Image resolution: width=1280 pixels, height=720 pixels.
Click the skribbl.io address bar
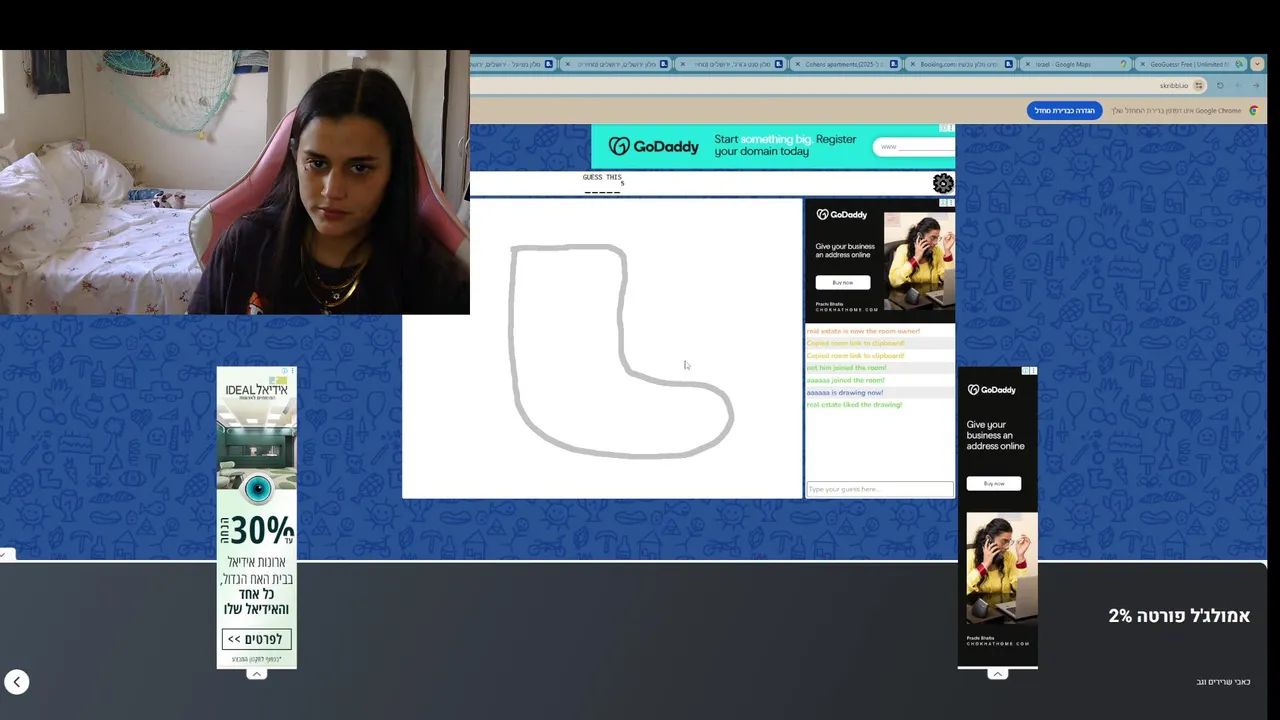(x=840, y=85)
